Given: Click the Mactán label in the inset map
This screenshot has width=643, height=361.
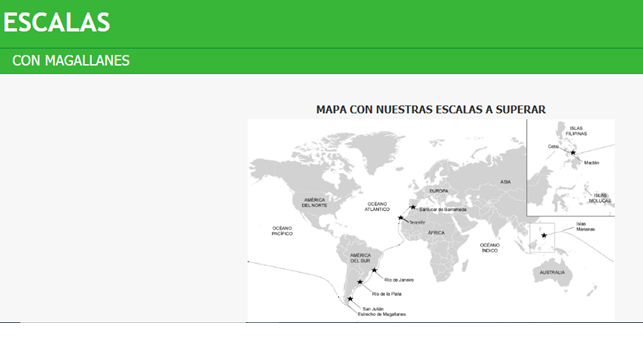Looking at the screenshot, I should point(591,163).
